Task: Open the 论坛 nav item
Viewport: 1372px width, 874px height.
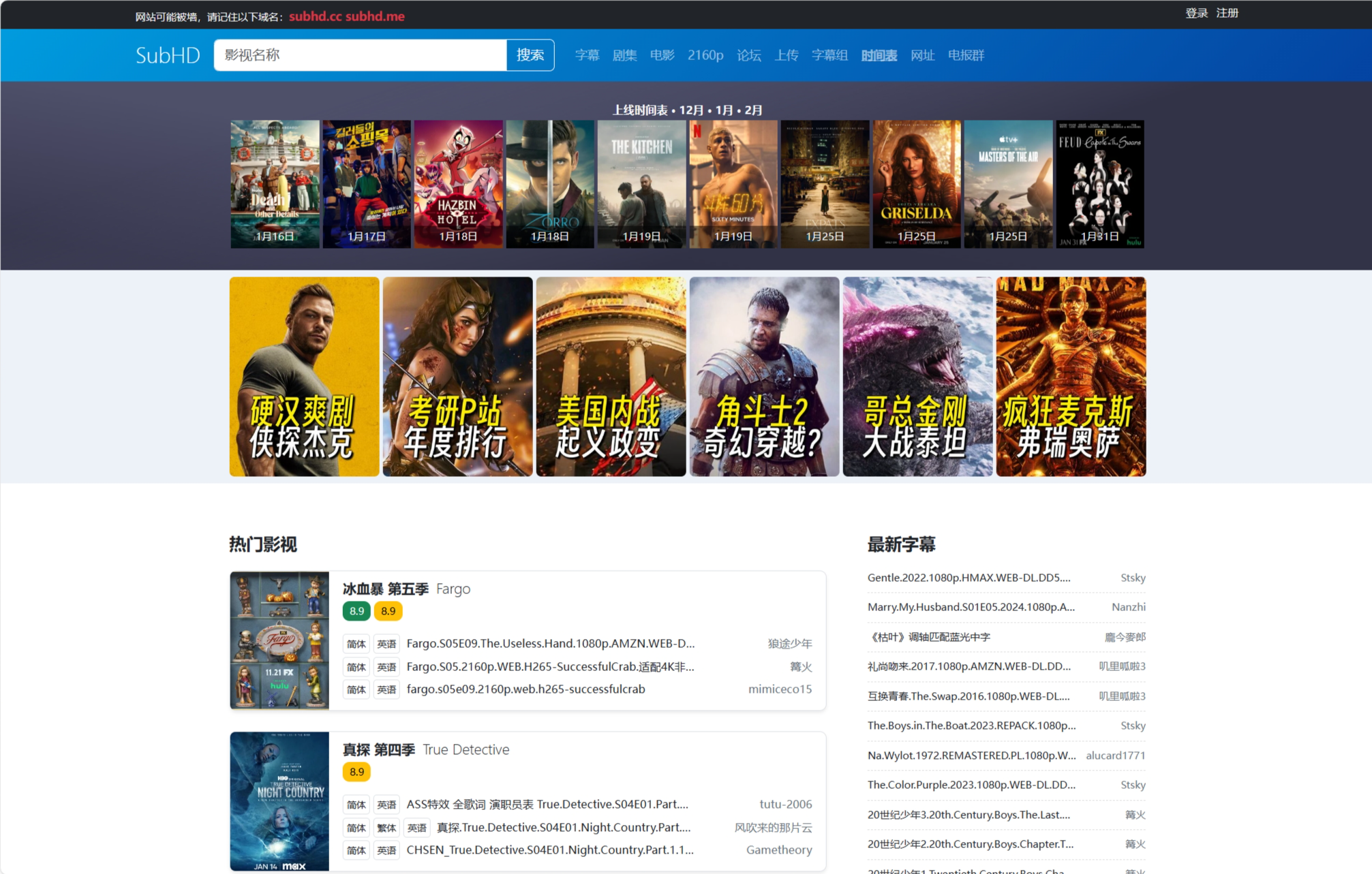Action: [748, 55]
